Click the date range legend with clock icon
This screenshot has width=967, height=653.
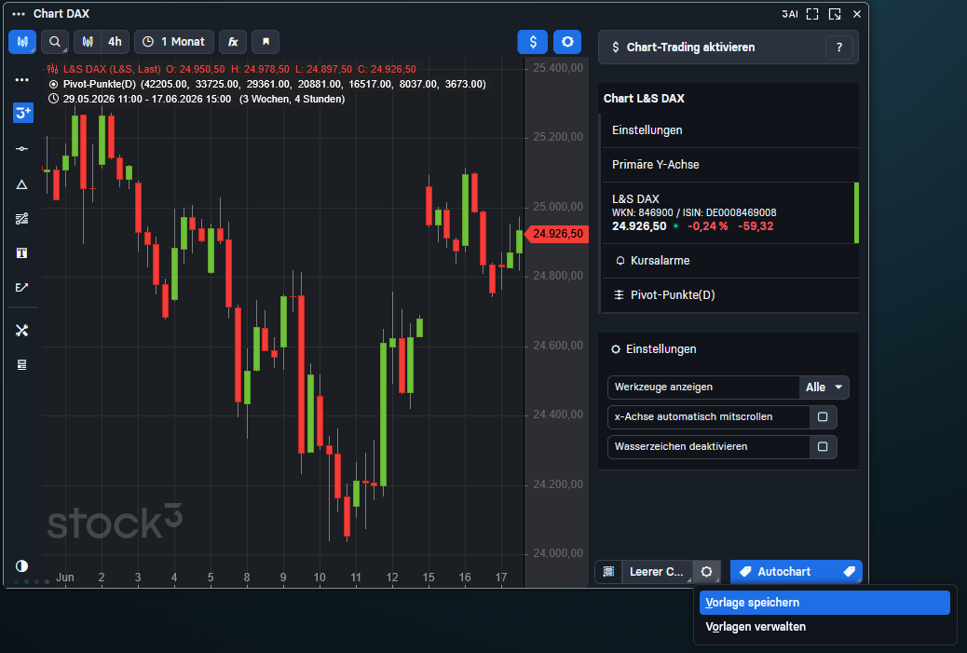click(197, 99)
